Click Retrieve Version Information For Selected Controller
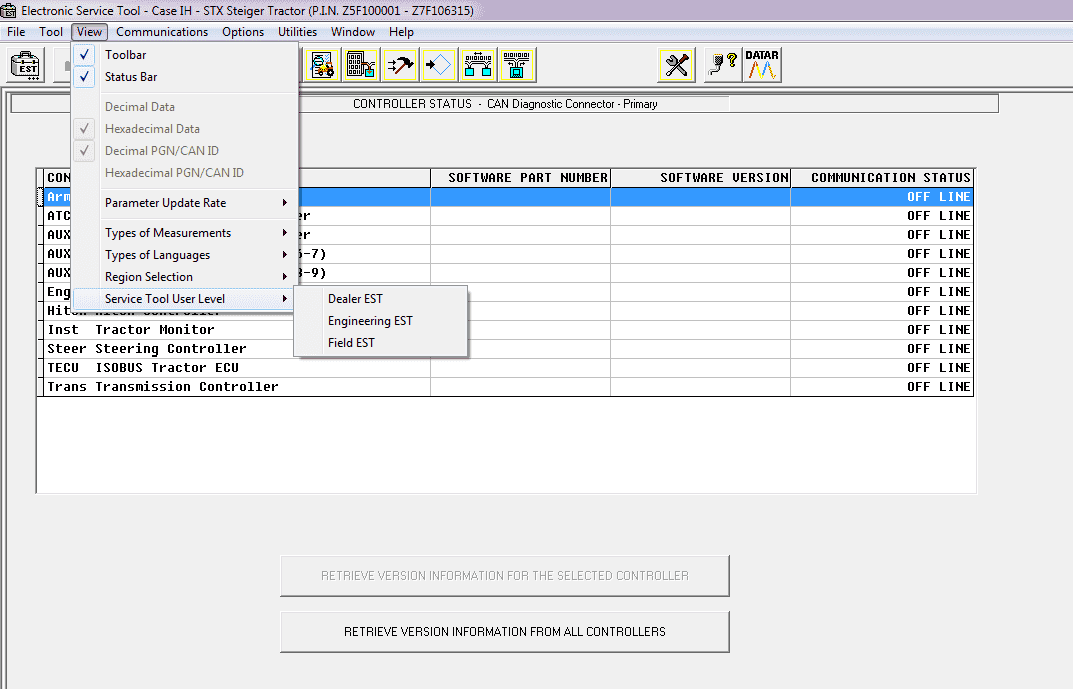Screen dimensions: 1073x689 (505, 575)
